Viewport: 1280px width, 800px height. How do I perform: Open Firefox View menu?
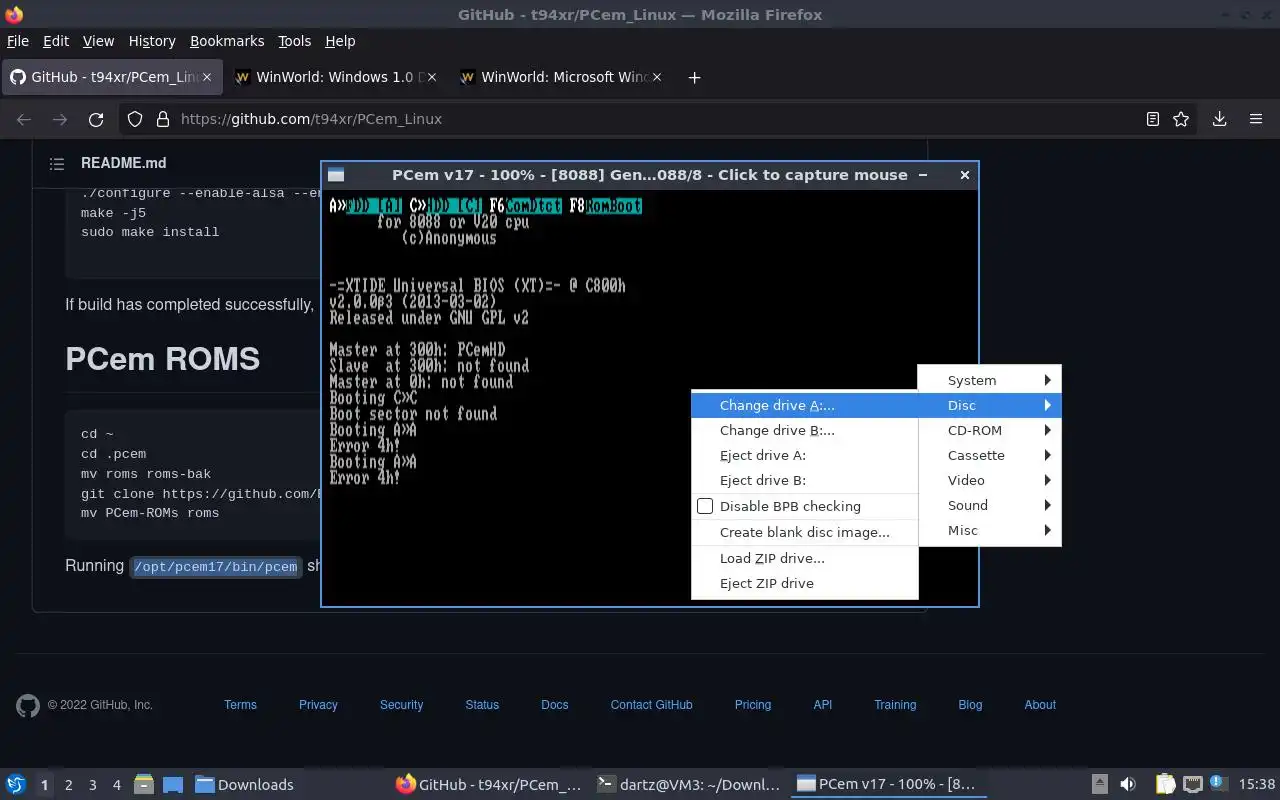pyautogui.click(x=98, y=41)
